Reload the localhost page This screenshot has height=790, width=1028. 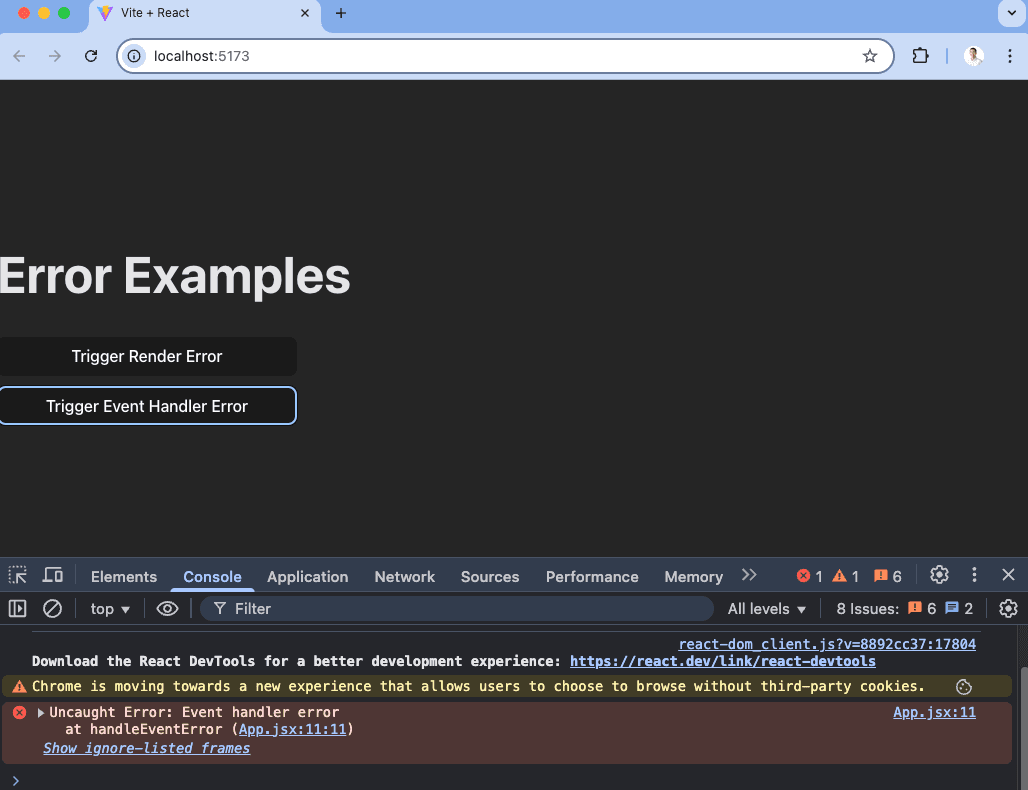point(91,56)
